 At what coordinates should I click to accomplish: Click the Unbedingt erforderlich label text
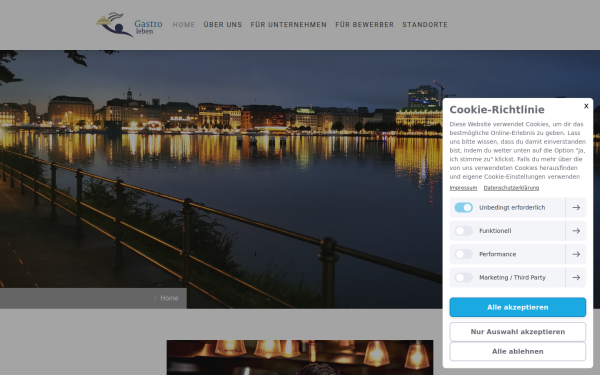(x=512, y=207)
